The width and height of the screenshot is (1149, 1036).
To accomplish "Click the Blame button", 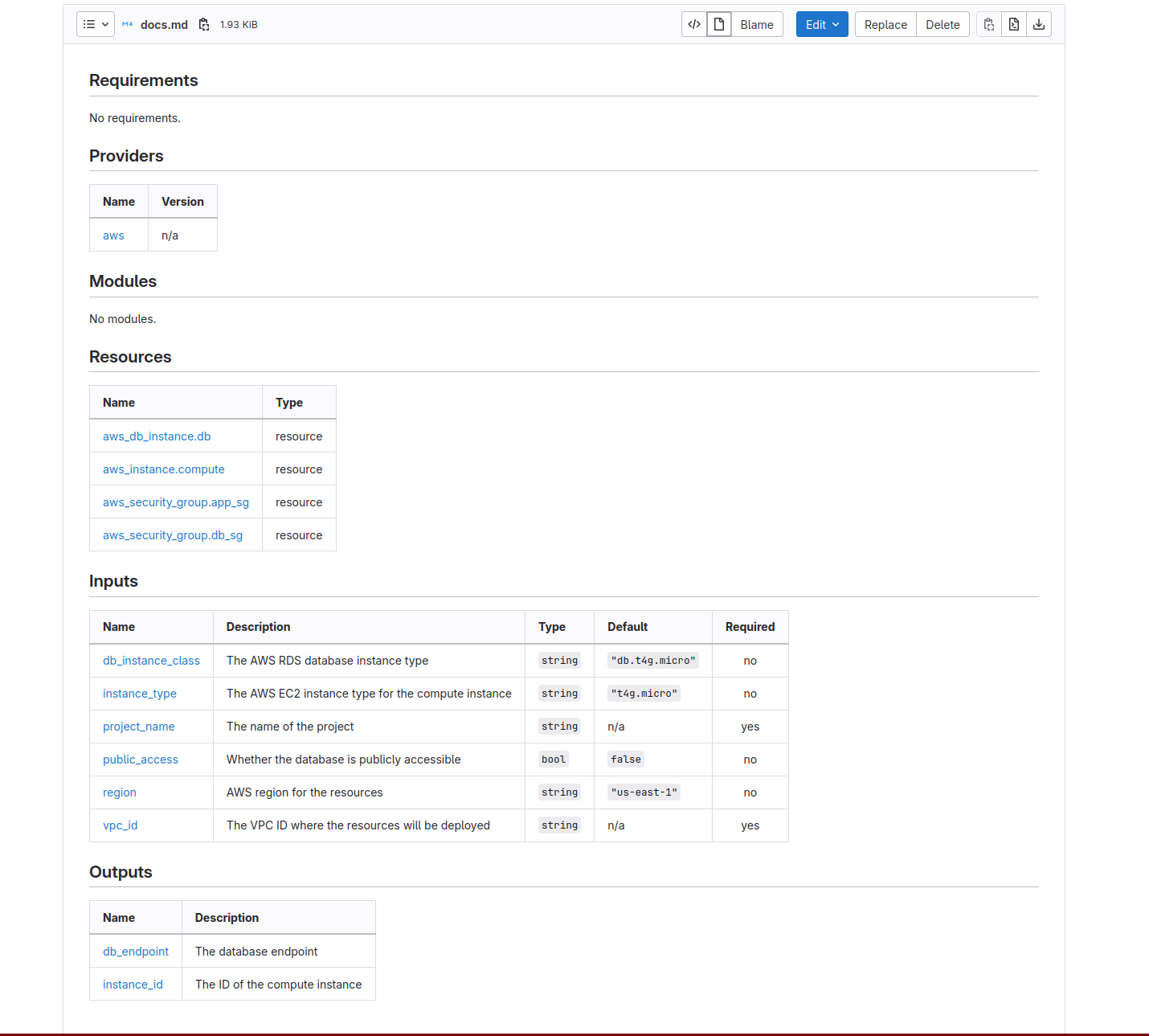I will click(x=756, y=24).
